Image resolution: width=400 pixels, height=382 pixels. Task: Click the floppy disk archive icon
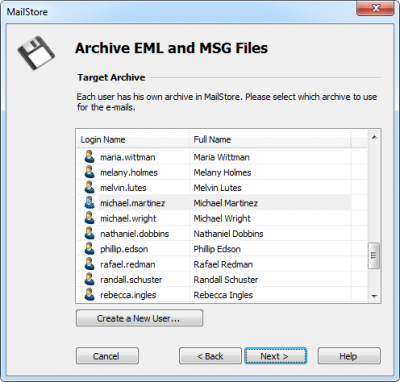36,53
